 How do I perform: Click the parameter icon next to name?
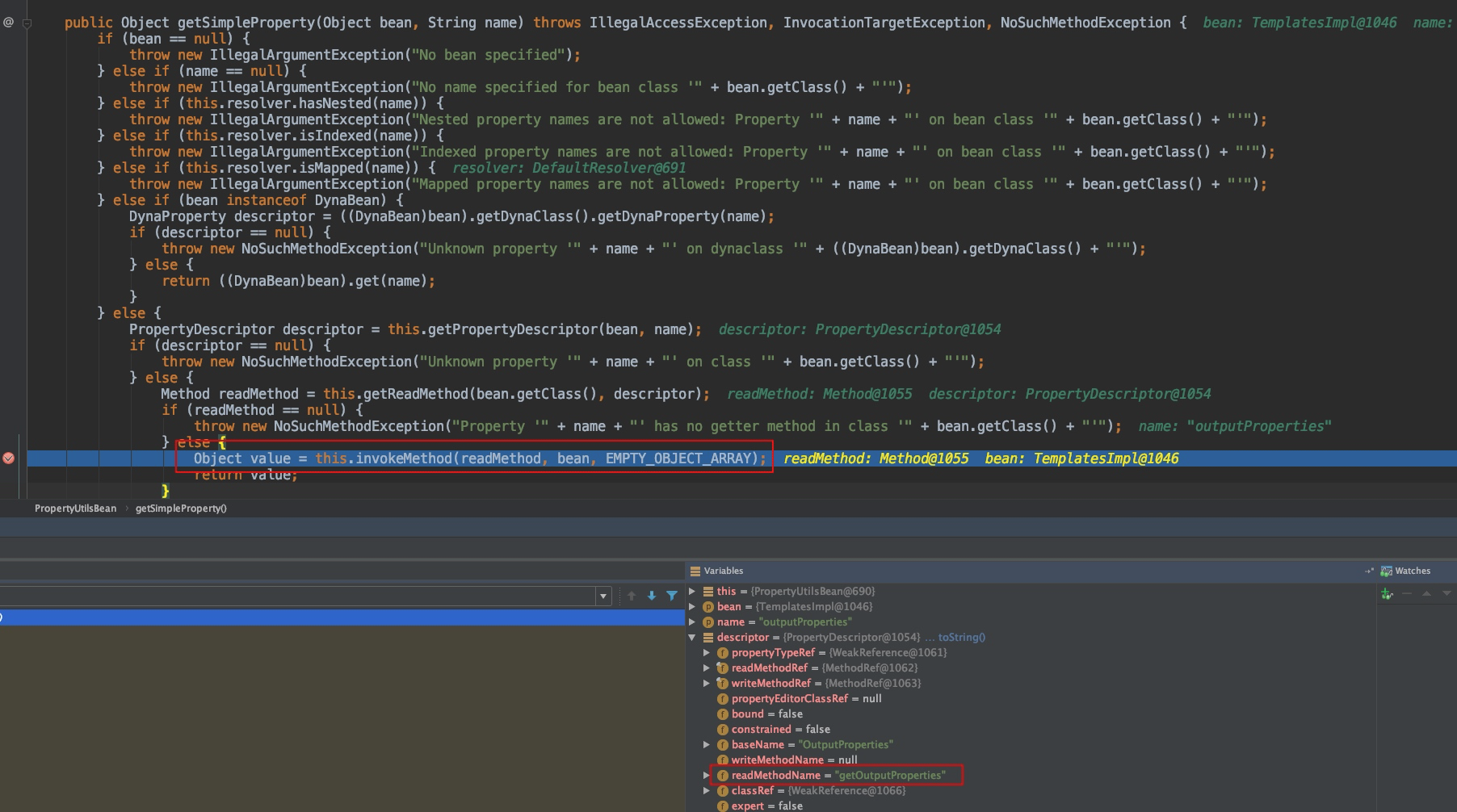(708, 622)
